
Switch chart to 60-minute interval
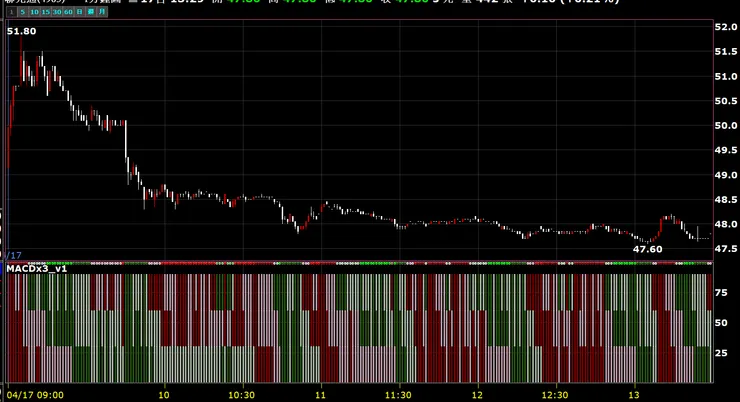[68, 12]
